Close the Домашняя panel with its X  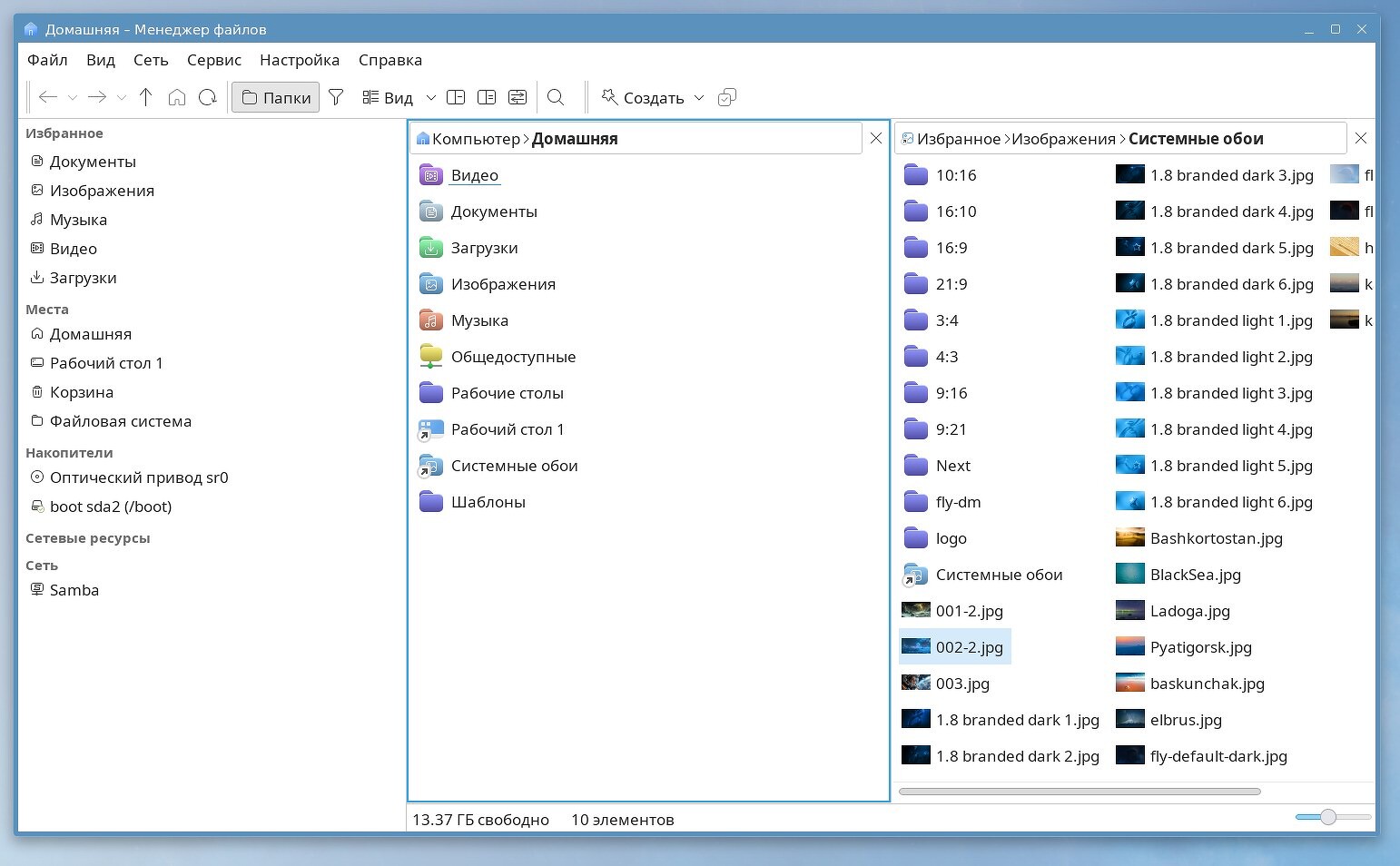coord(876,138)
